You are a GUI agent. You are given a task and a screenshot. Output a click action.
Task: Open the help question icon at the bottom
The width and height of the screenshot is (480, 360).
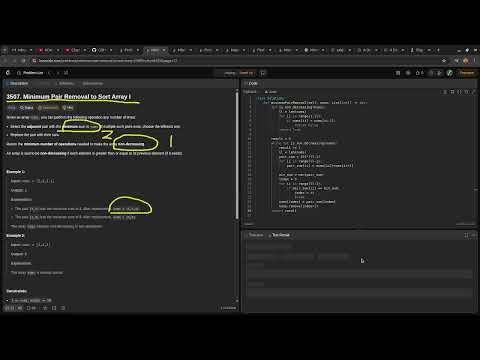[63, 308]
